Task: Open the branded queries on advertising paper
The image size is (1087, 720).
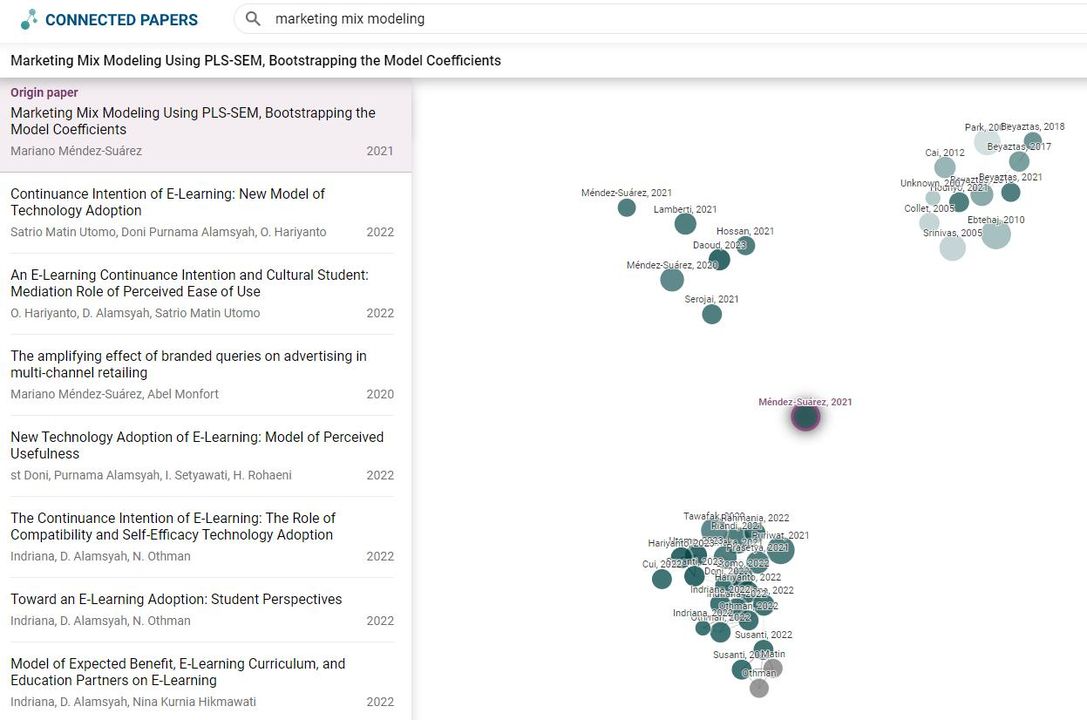Action: pos(202,375)
